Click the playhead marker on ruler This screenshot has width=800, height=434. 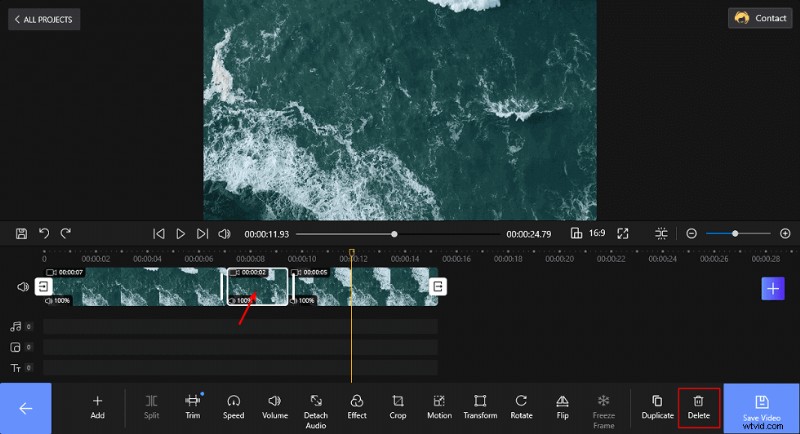tap(352, 252)
